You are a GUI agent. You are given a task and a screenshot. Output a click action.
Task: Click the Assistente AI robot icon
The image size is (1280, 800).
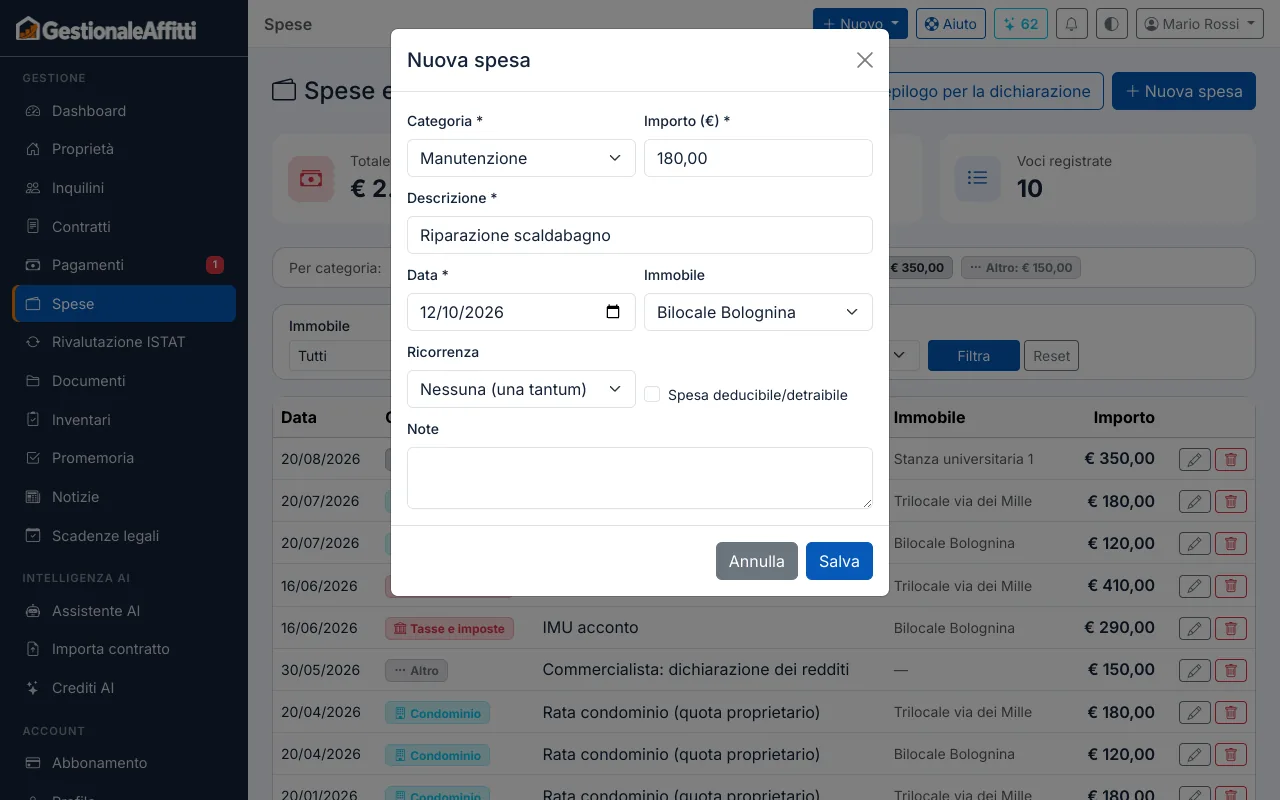point(33,611)
